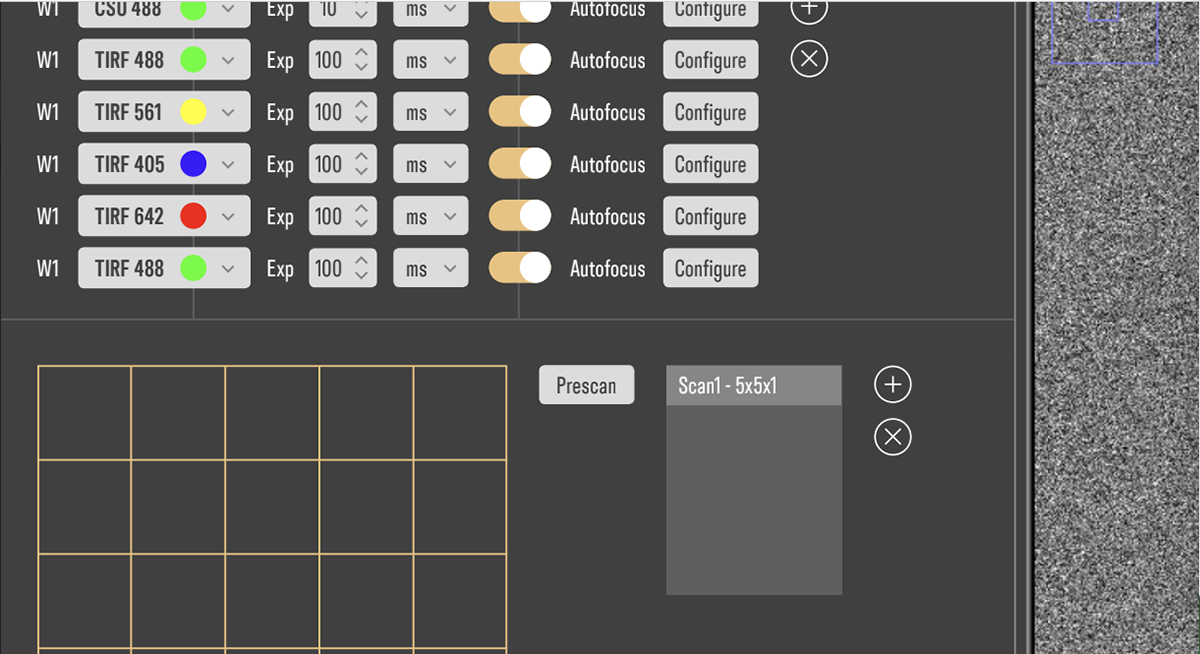1200x654 pixels.
Task: Click the blue TIRF 405 color dot
Action: point(193,164)
